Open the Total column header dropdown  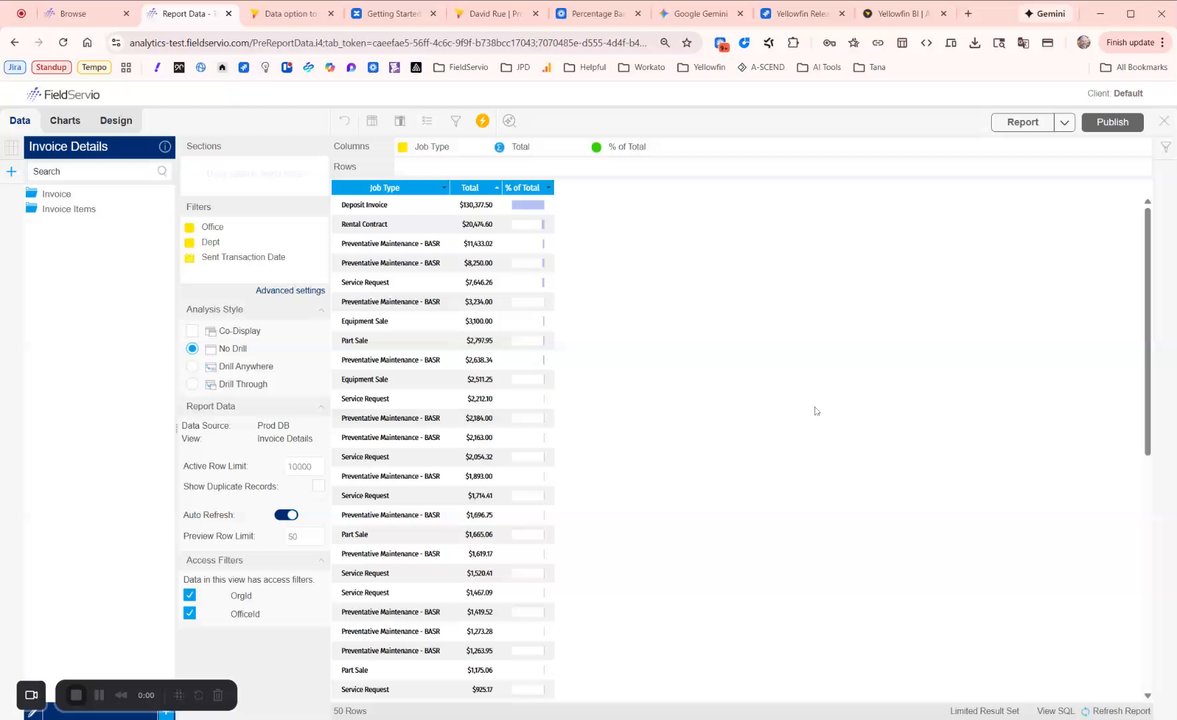pos(497,188)
